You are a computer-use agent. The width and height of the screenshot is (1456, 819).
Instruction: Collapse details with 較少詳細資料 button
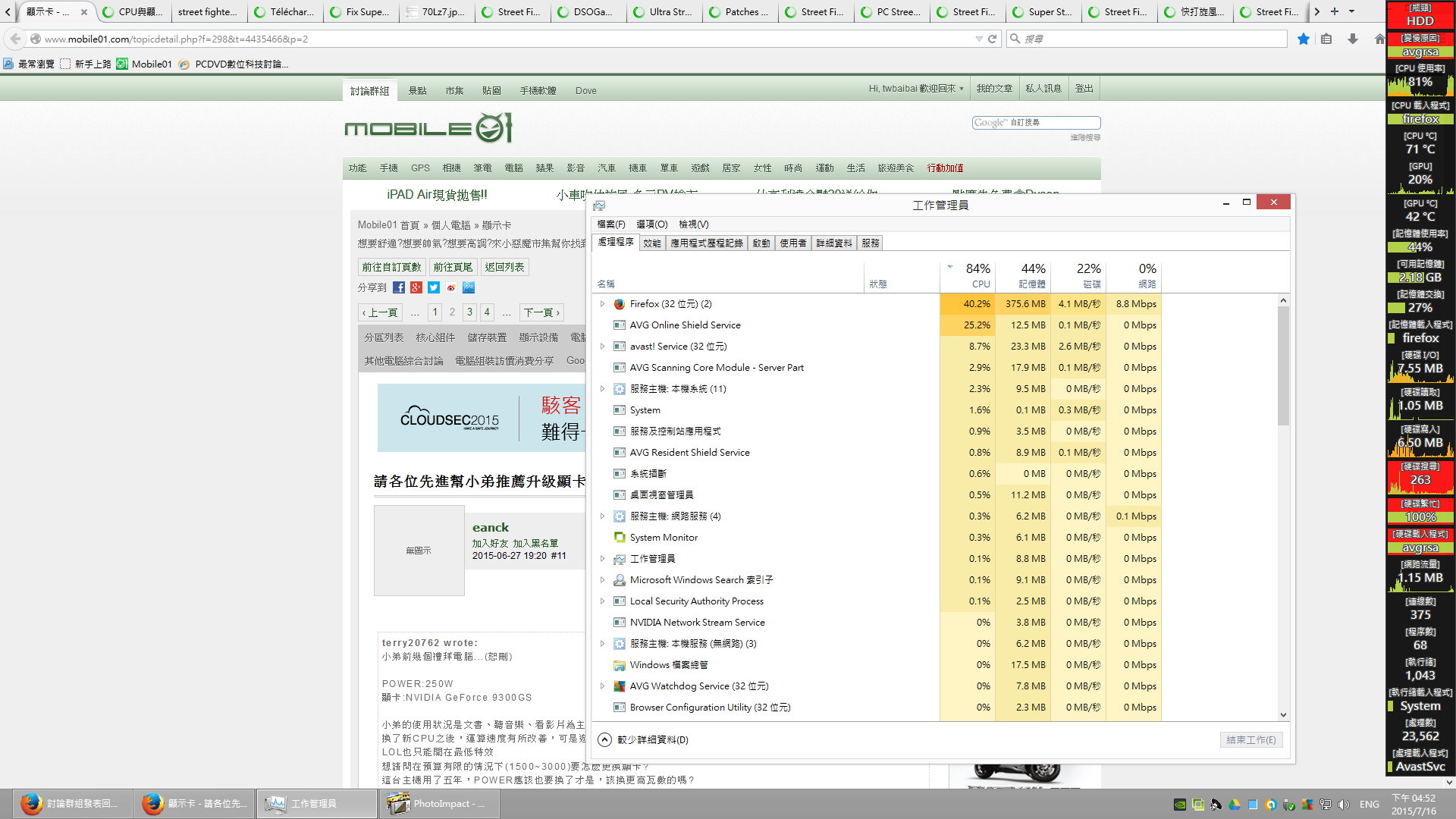click(643, 740)
